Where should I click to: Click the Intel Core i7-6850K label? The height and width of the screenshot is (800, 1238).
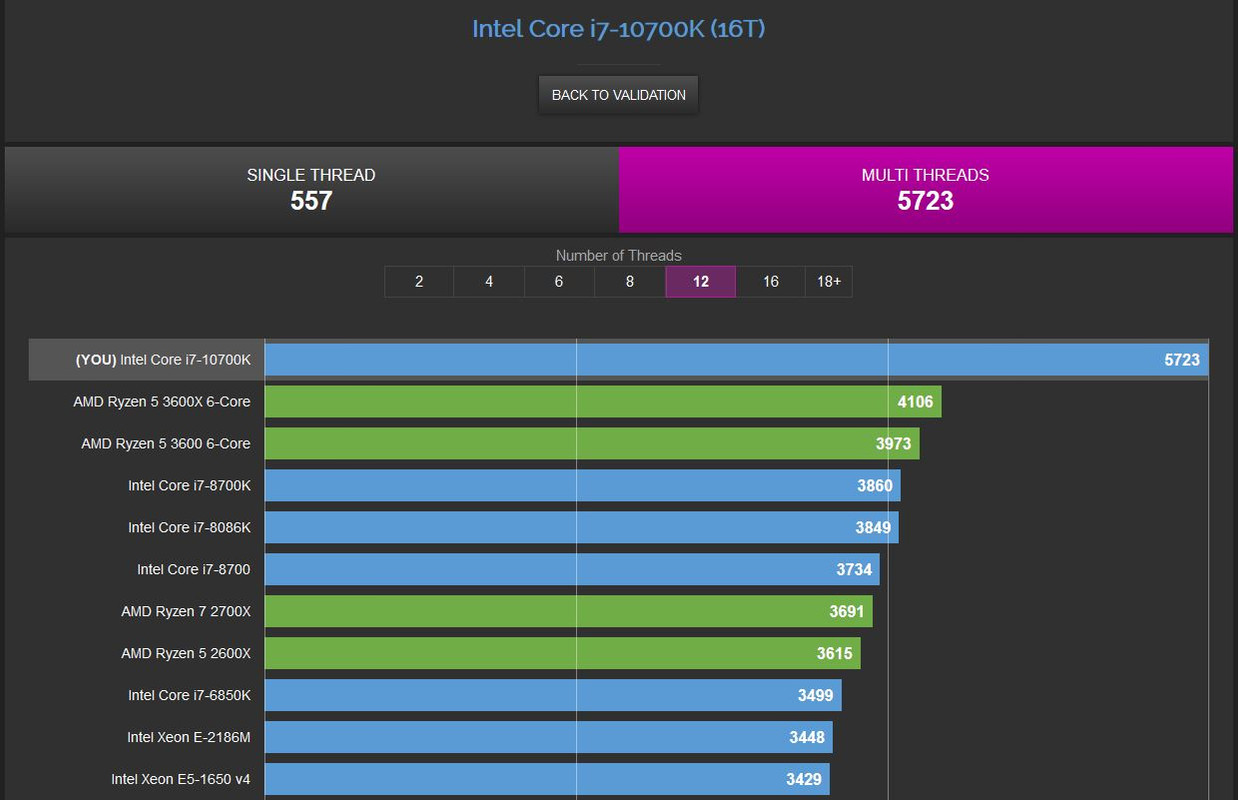tap(189, 696)
